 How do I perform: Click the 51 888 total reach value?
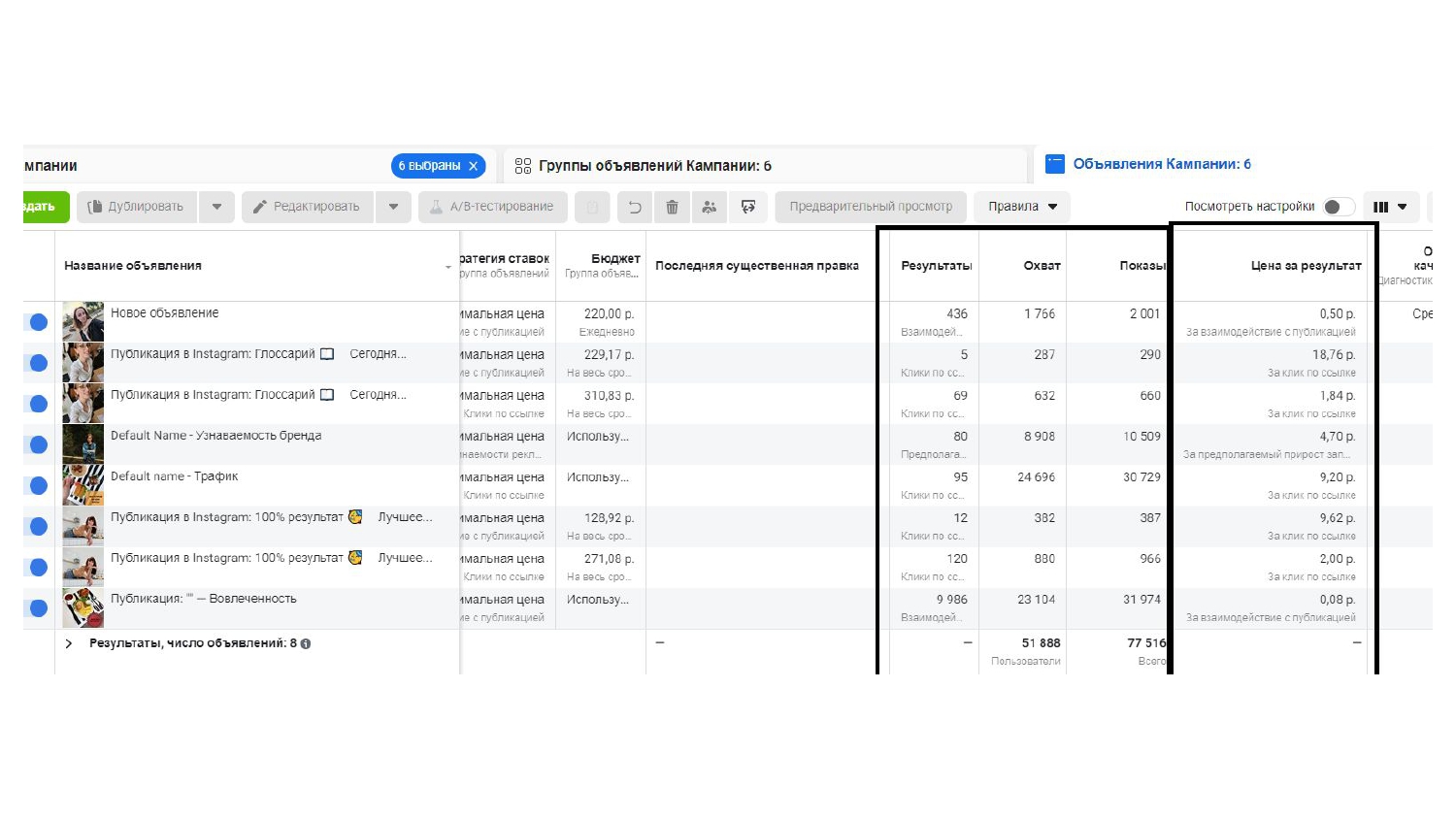point(1041,643)
